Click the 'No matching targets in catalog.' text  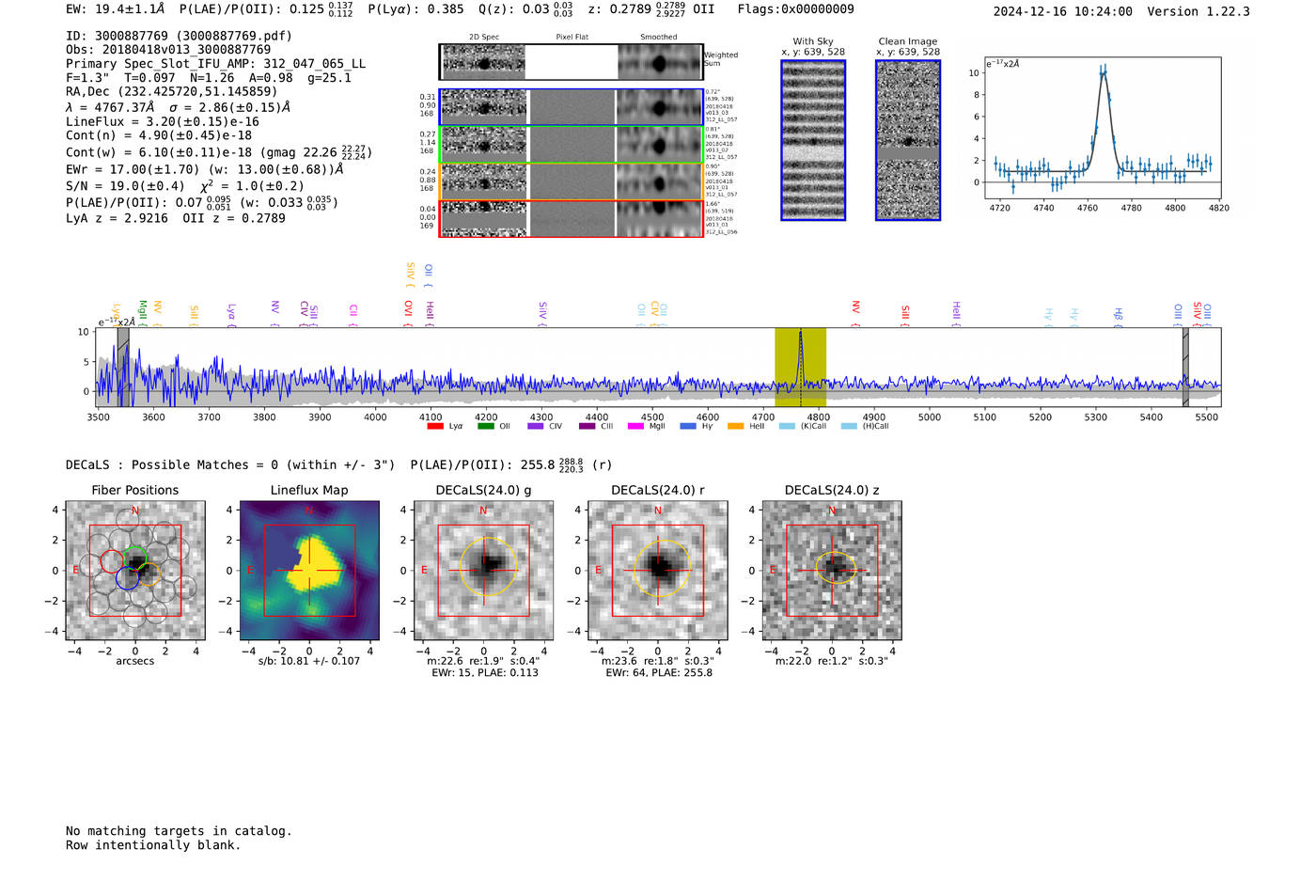(x=179, y=831)
